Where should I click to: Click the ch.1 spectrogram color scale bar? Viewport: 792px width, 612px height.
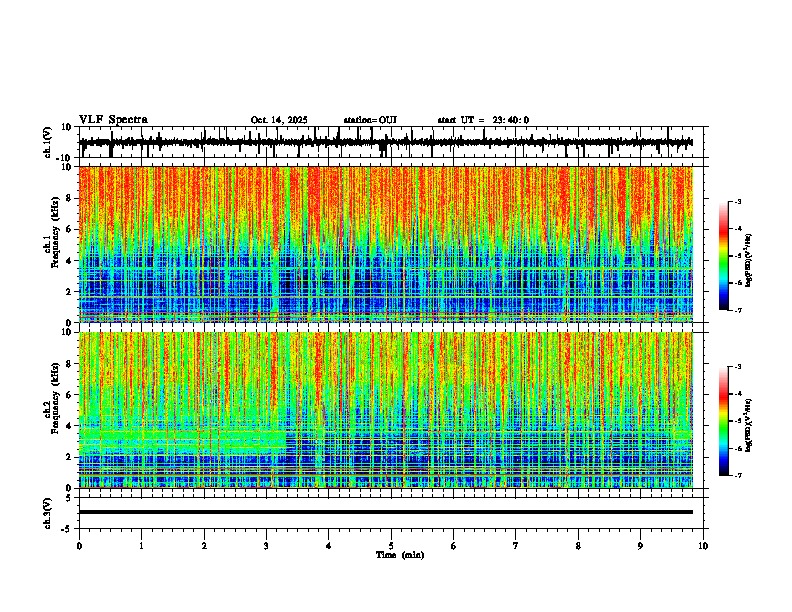[x=724, y=256]
